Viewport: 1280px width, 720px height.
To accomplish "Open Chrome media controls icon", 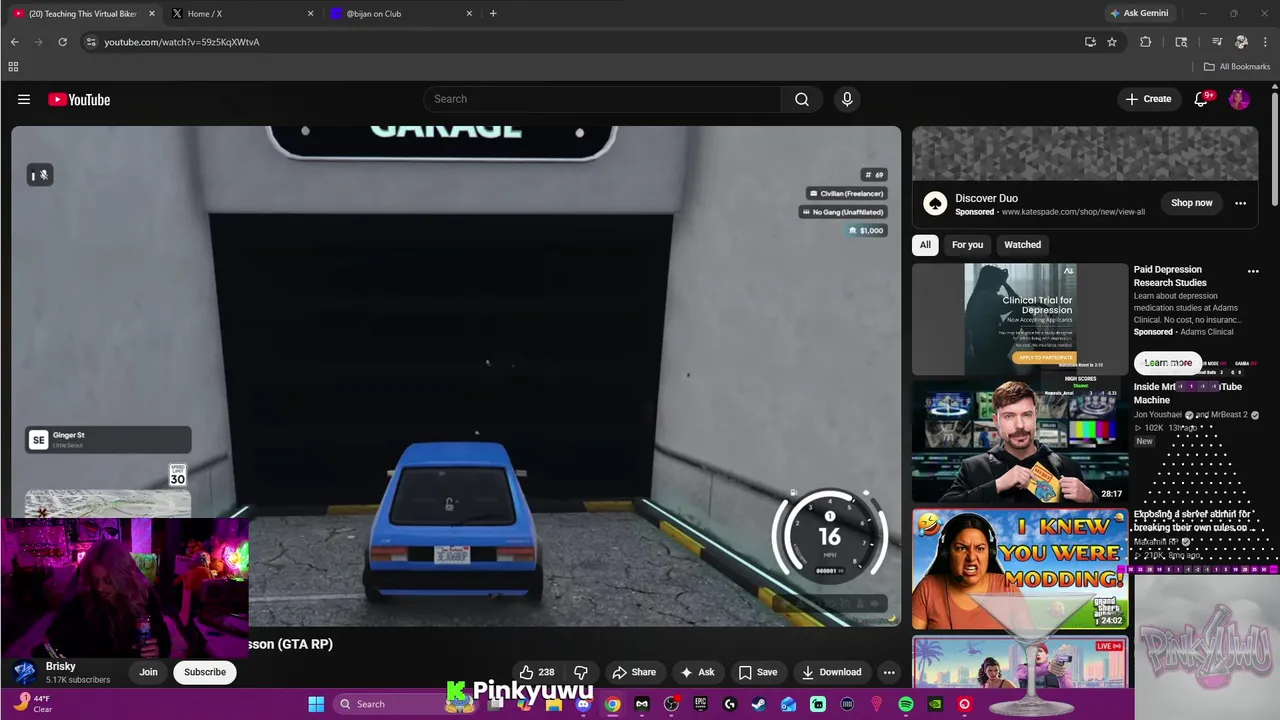I will [1217, 42].
